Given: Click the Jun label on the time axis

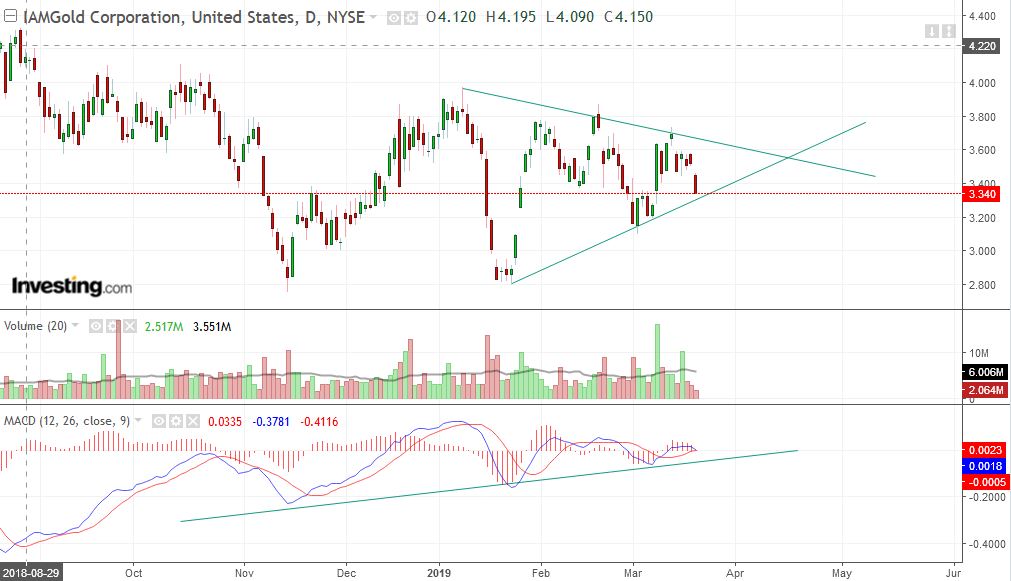Looking at the screenshot, I should coord(954,573).
